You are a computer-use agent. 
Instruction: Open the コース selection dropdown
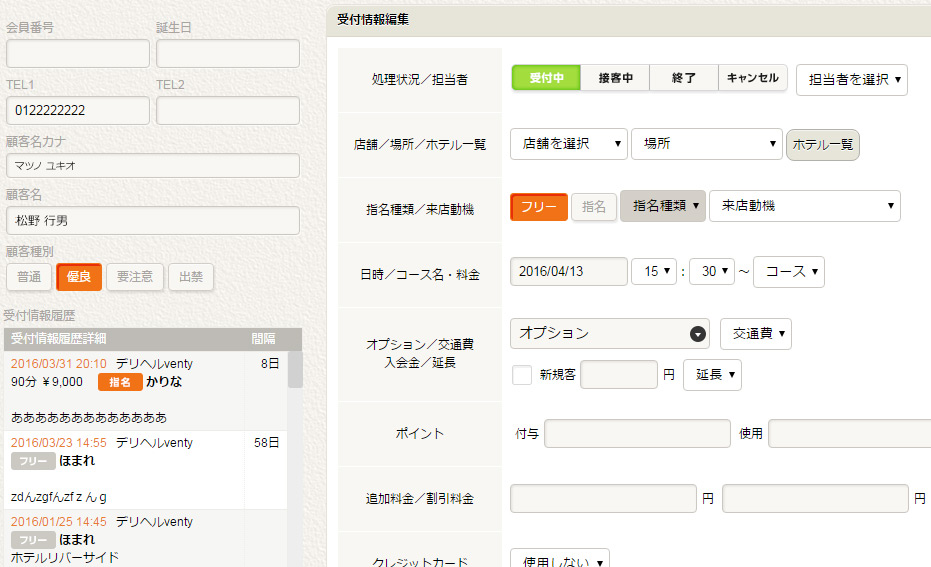coord(788,272)
